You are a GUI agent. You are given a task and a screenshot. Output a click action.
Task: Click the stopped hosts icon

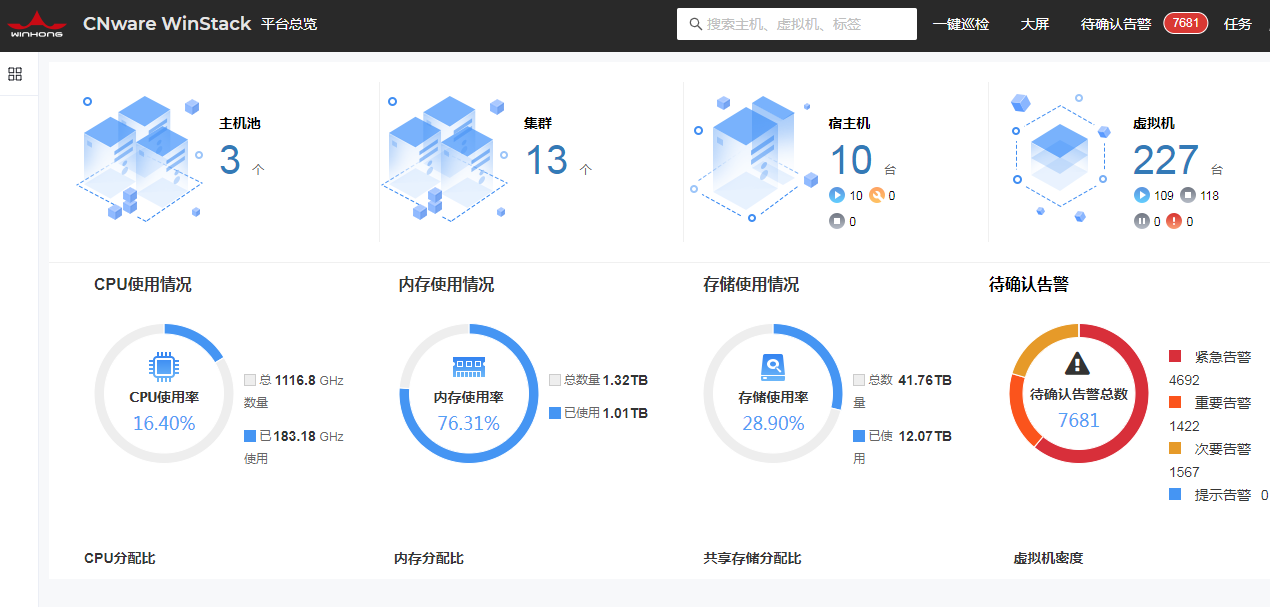click(x=837, y=222)
